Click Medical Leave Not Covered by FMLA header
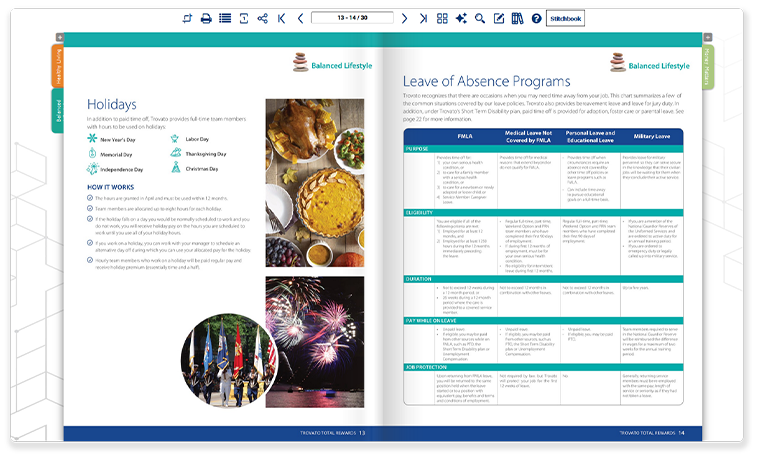The width and height of the screenshot is (761, 462). click(528, 136)
